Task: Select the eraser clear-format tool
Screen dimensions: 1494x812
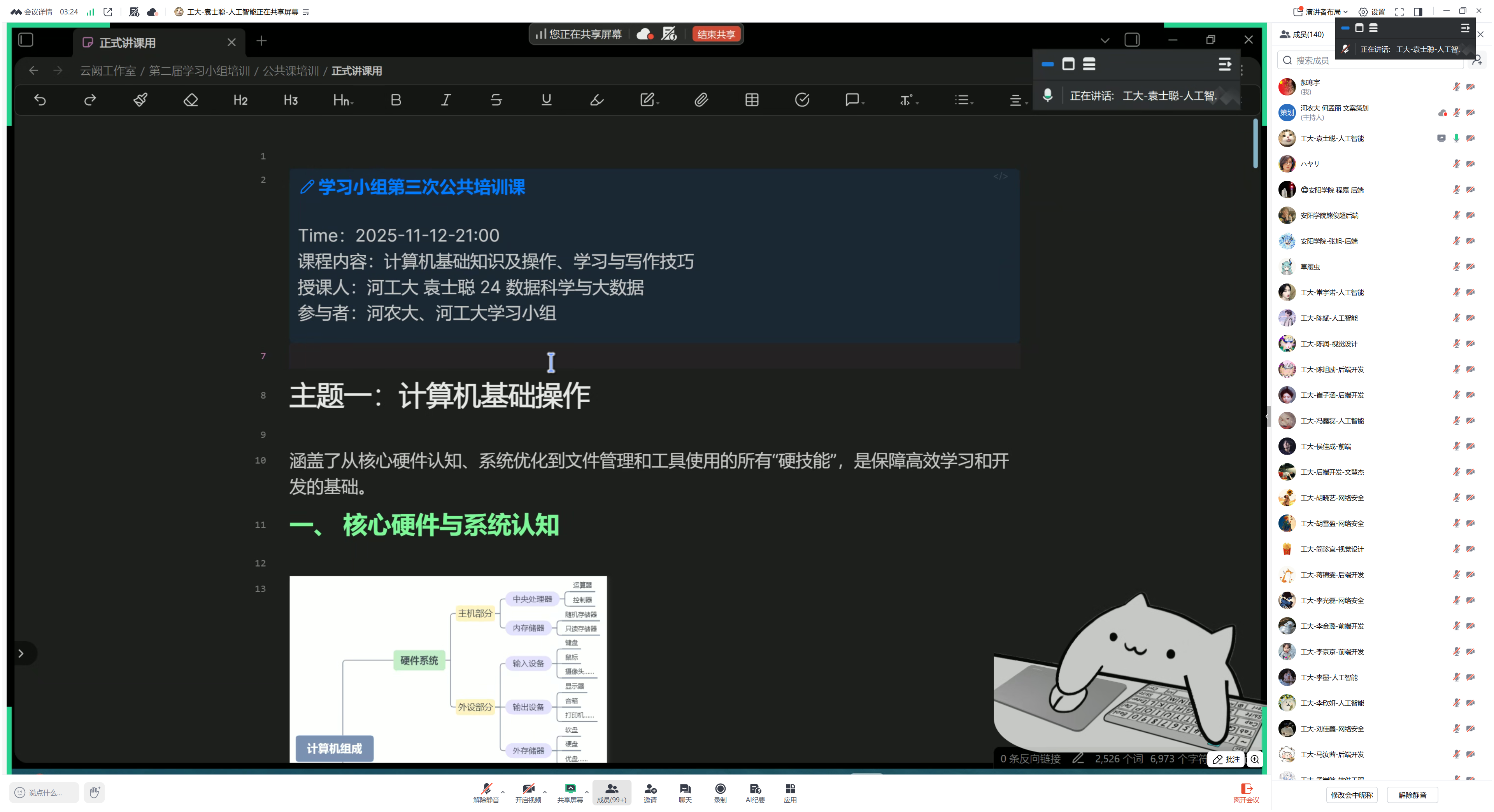Action: 190,100
